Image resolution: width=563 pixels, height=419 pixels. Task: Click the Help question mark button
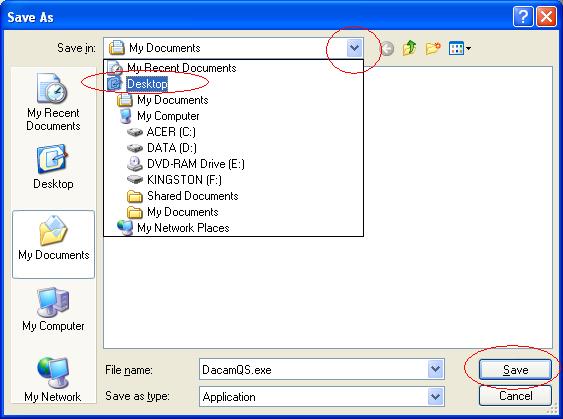[522, 17]
